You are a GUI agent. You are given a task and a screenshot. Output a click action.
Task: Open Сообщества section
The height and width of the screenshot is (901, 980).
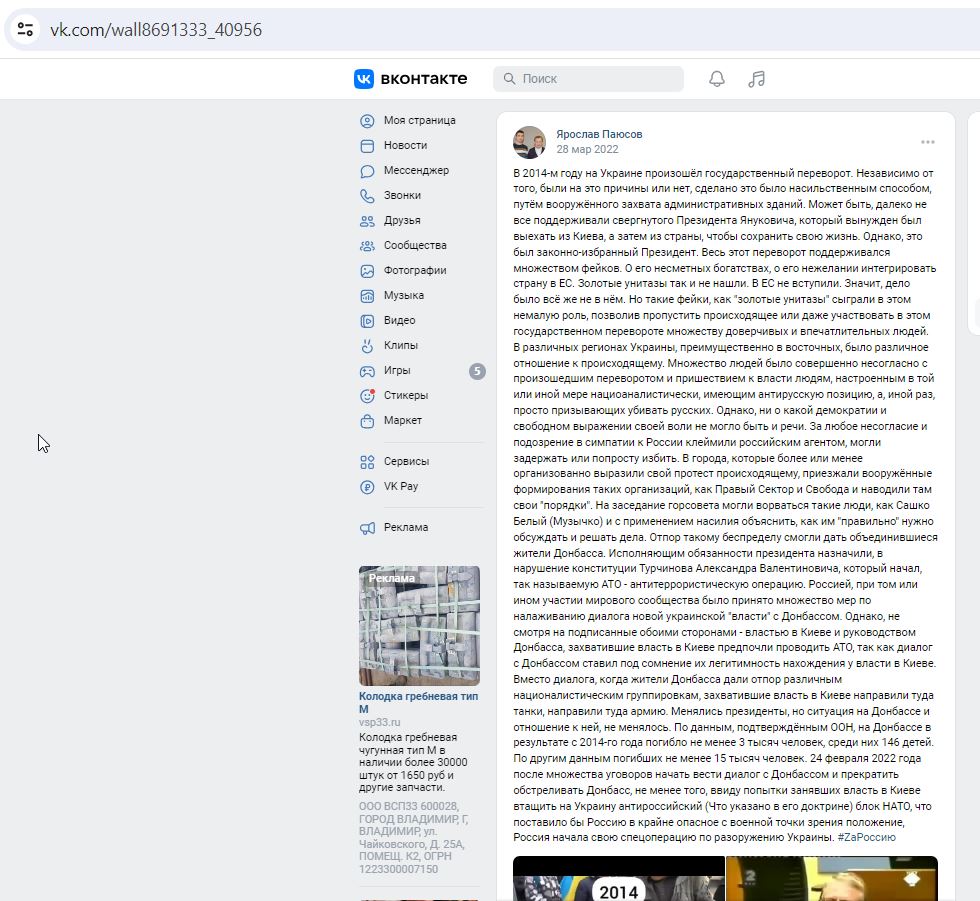[x=415, y=245]
